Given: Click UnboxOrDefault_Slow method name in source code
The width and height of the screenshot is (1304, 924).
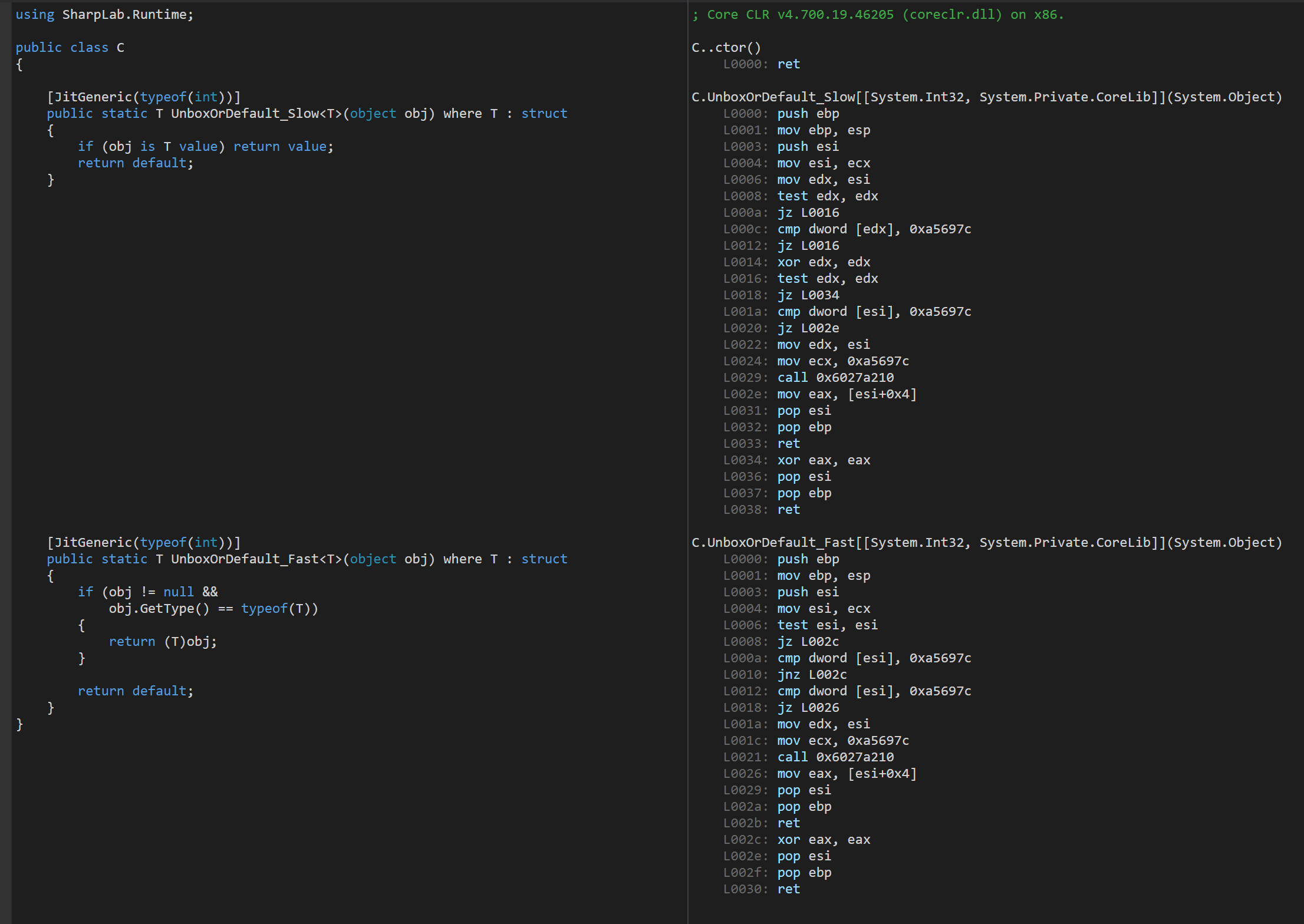Looking at the screenshot, I should click(x=244, y=114).
